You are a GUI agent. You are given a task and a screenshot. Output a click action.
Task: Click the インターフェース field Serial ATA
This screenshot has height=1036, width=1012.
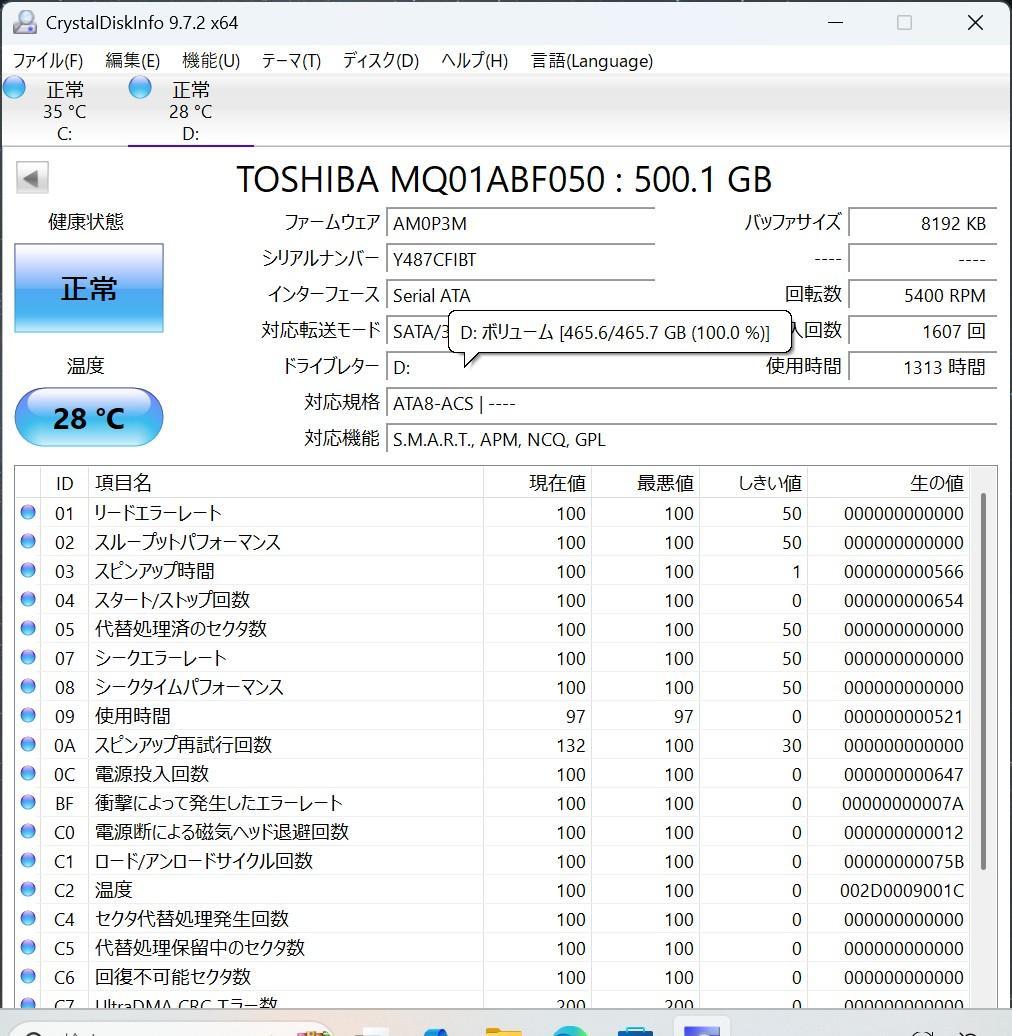[521, 295]
